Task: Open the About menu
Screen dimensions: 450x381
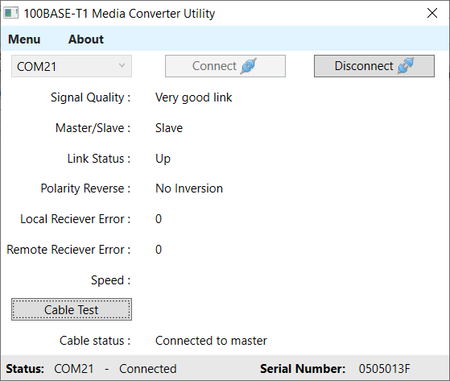Action: point(86,39)
